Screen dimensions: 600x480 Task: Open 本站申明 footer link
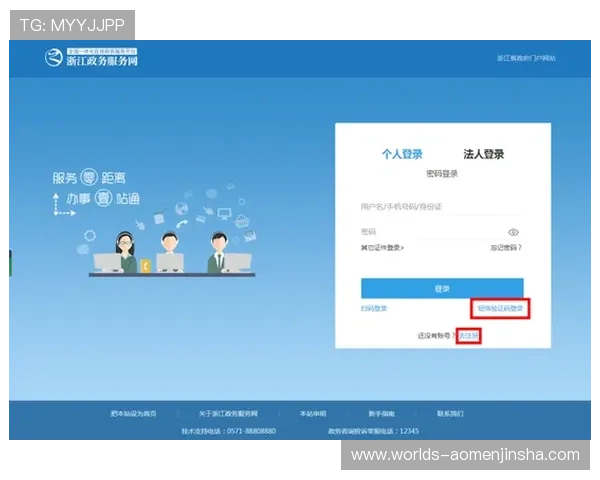coord(313,414)
